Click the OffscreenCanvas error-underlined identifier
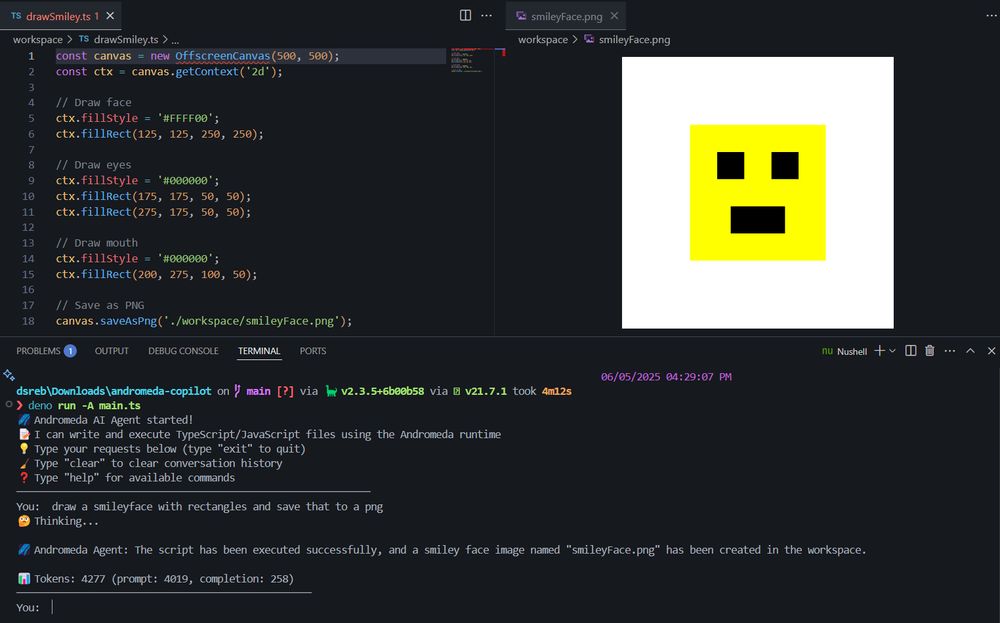Screen dimensions: 1000x623 (x=223, y=56)
